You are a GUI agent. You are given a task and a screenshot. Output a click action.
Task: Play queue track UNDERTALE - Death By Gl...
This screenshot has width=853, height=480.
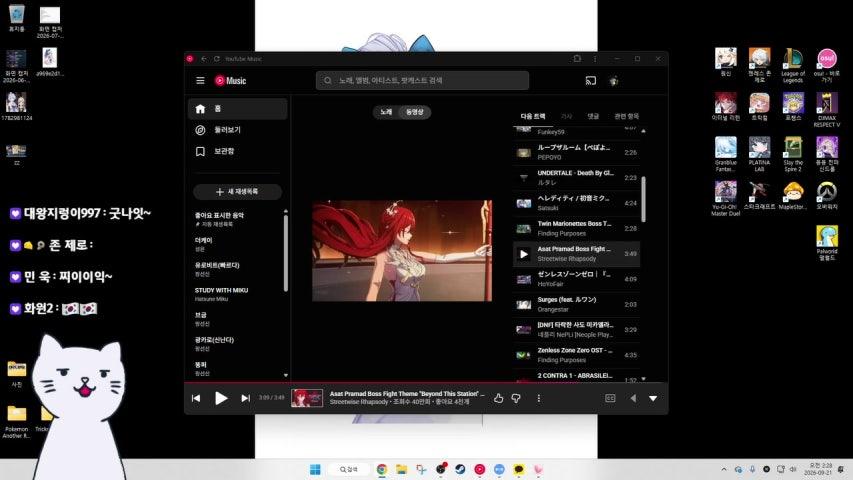[x=577, y=177]
